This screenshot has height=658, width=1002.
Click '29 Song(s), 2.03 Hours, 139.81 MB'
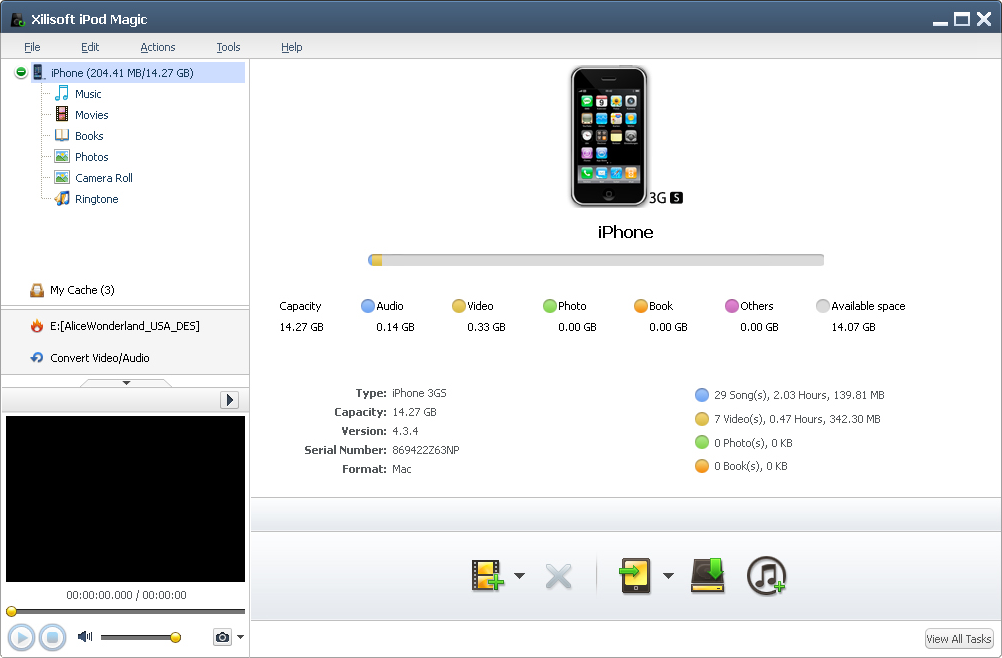[x=799, y=395]
